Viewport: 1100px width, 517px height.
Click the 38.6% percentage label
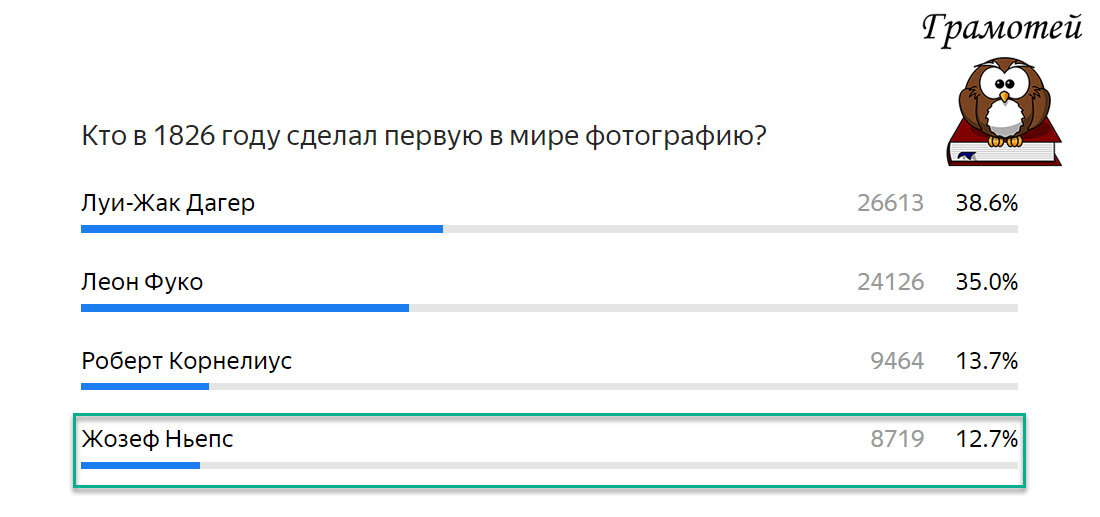tap(986, 203)
